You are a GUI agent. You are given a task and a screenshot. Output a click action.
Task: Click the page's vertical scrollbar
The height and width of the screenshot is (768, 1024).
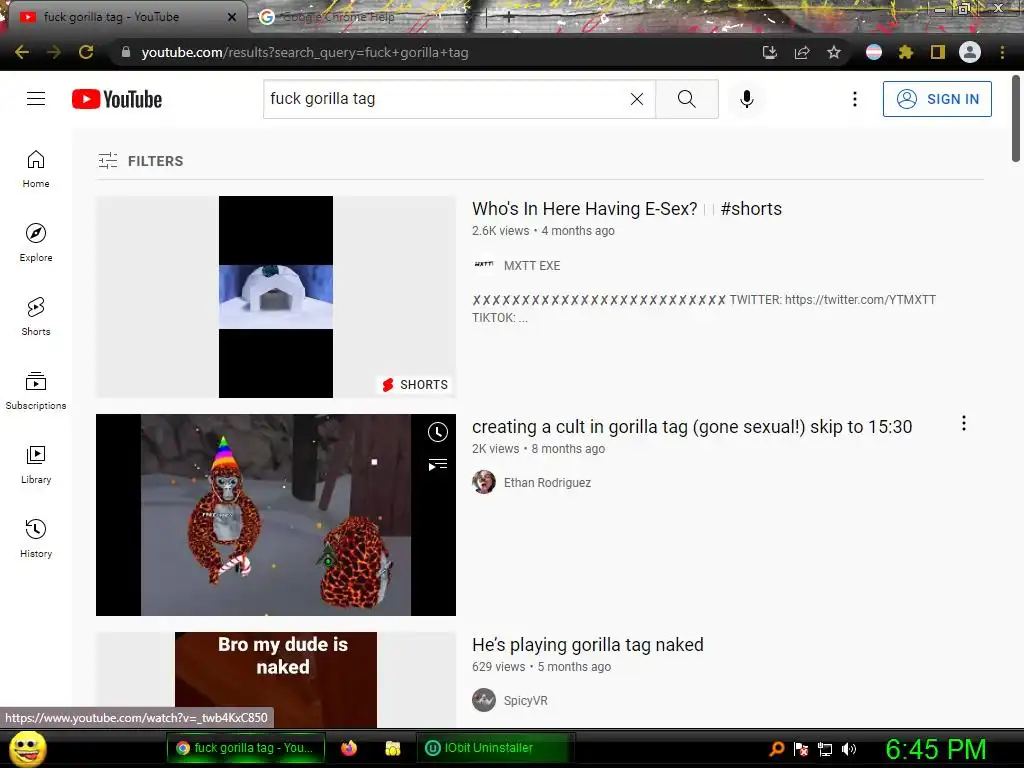tap(1016, 119)
